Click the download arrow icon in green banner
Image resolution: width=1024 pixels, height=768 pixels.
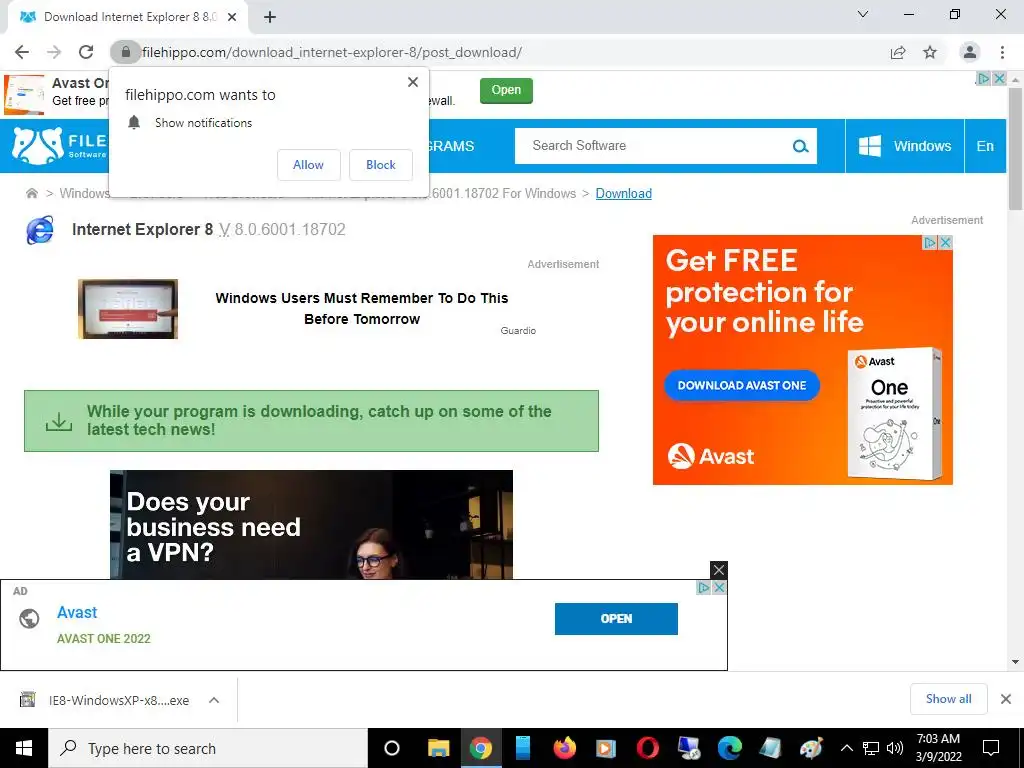tap(59, 421)
